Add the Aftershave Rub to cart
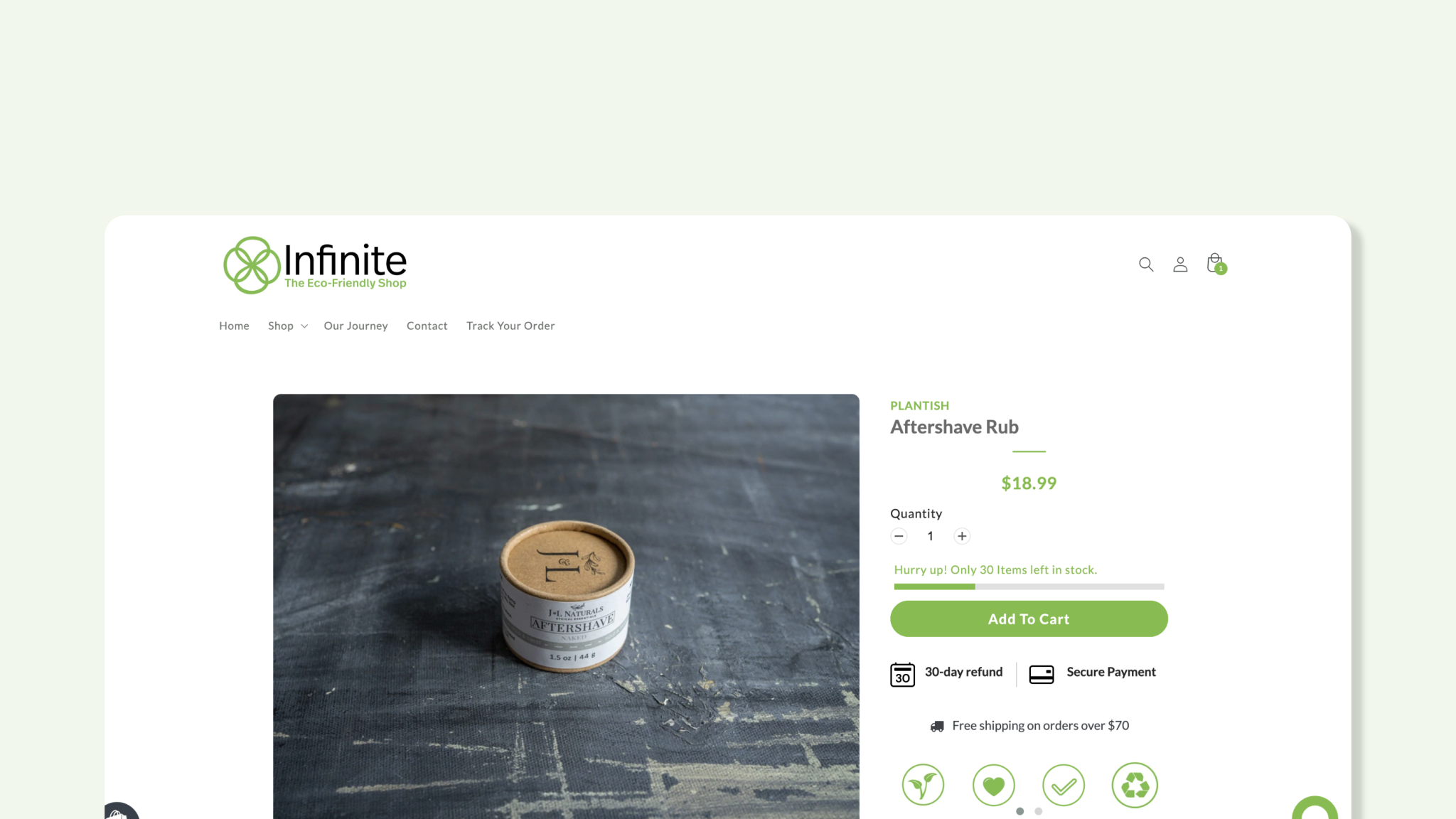 tap(1029, 619)
